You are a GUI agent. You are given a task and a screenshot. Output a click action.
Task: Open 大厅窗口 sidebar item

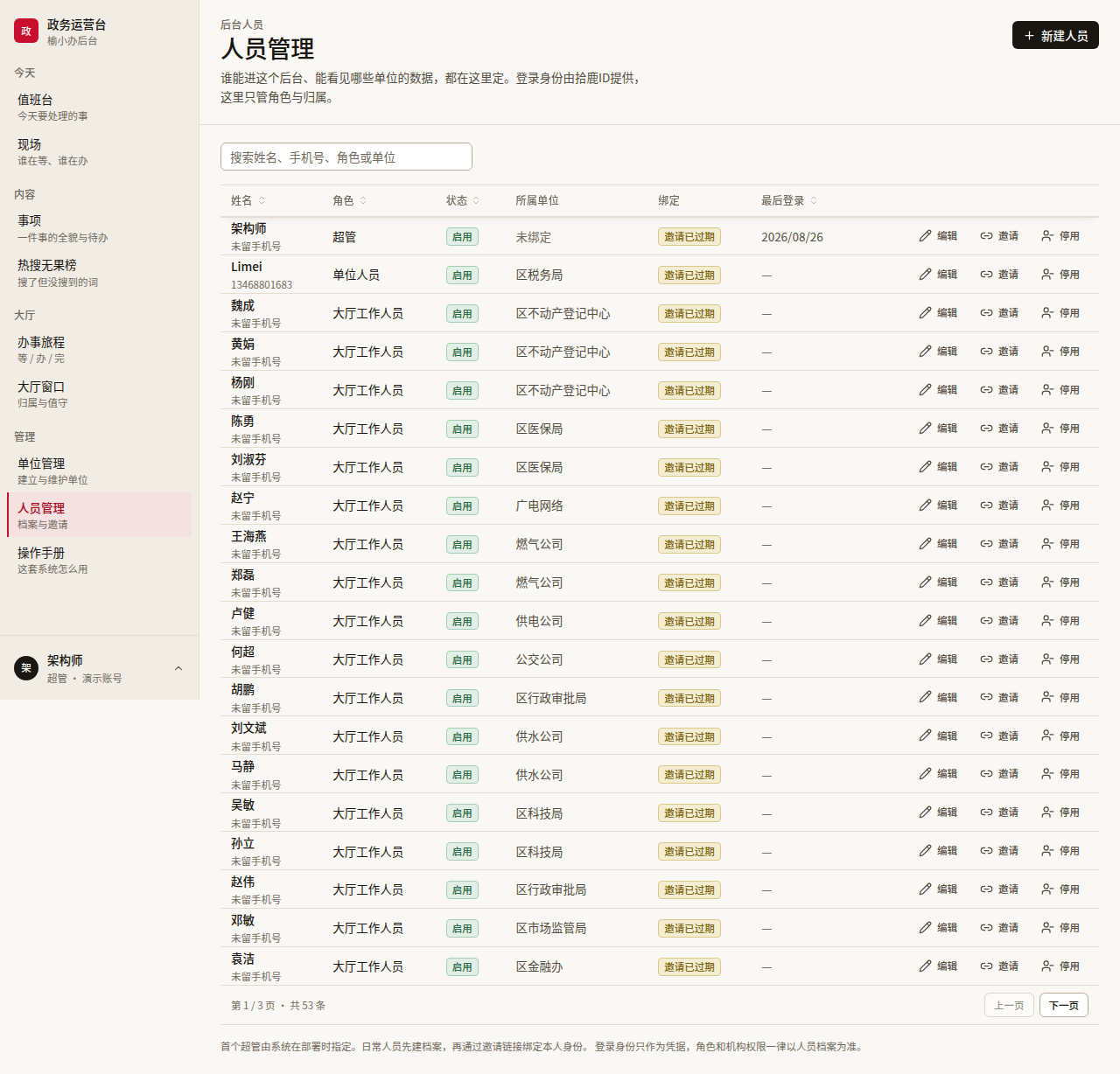tap(99, 394)
